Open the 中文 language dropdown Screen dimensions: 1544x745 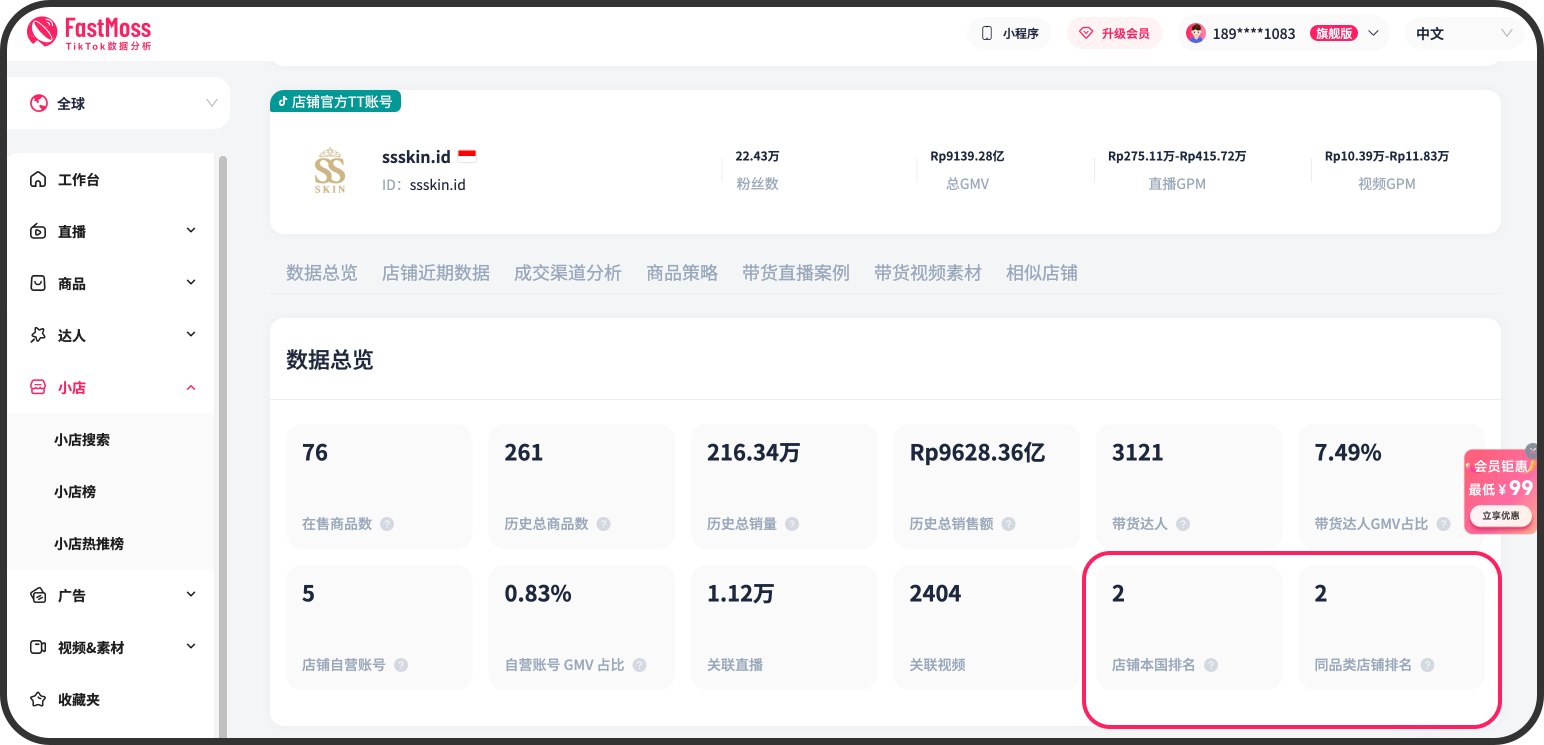[x=1463, y=33]
